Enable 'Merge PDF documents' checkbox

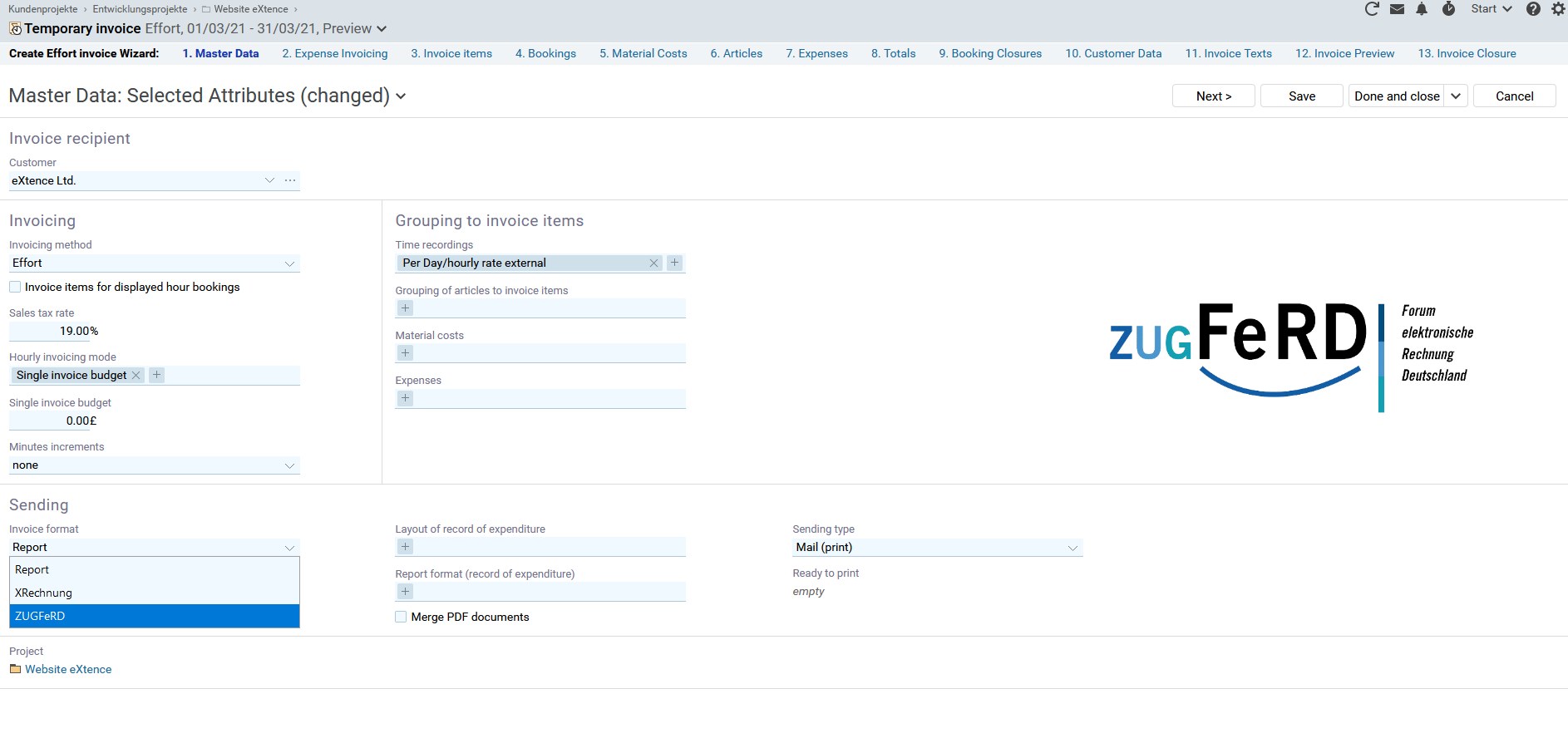point(401,617)
